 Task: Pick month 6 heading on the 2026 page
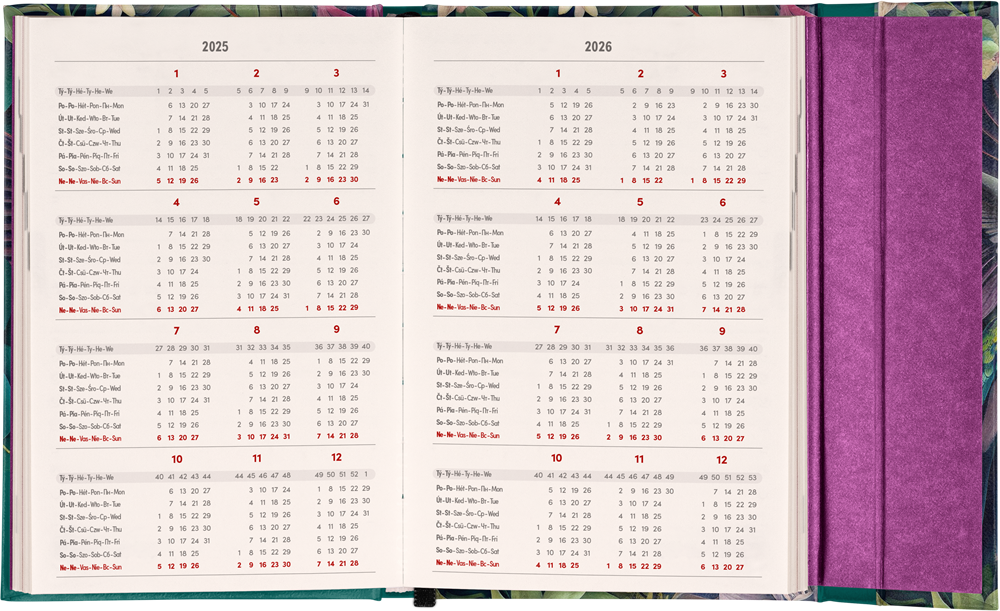tap(723, 203)
